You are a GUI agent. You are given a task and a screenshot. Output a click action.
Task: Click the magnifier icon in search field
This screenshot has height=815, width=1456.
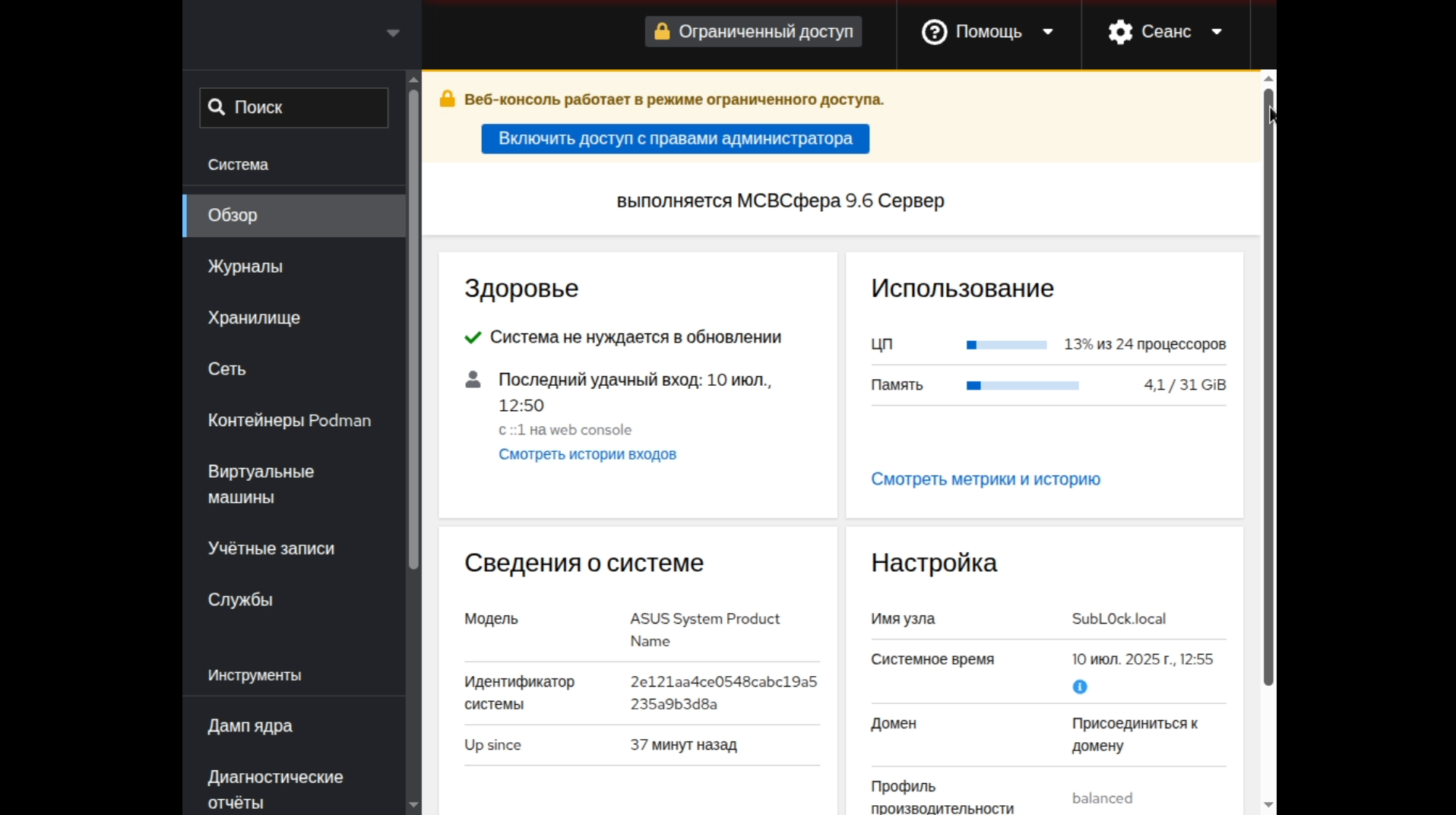pyautogui.click(x=217, y=107)
